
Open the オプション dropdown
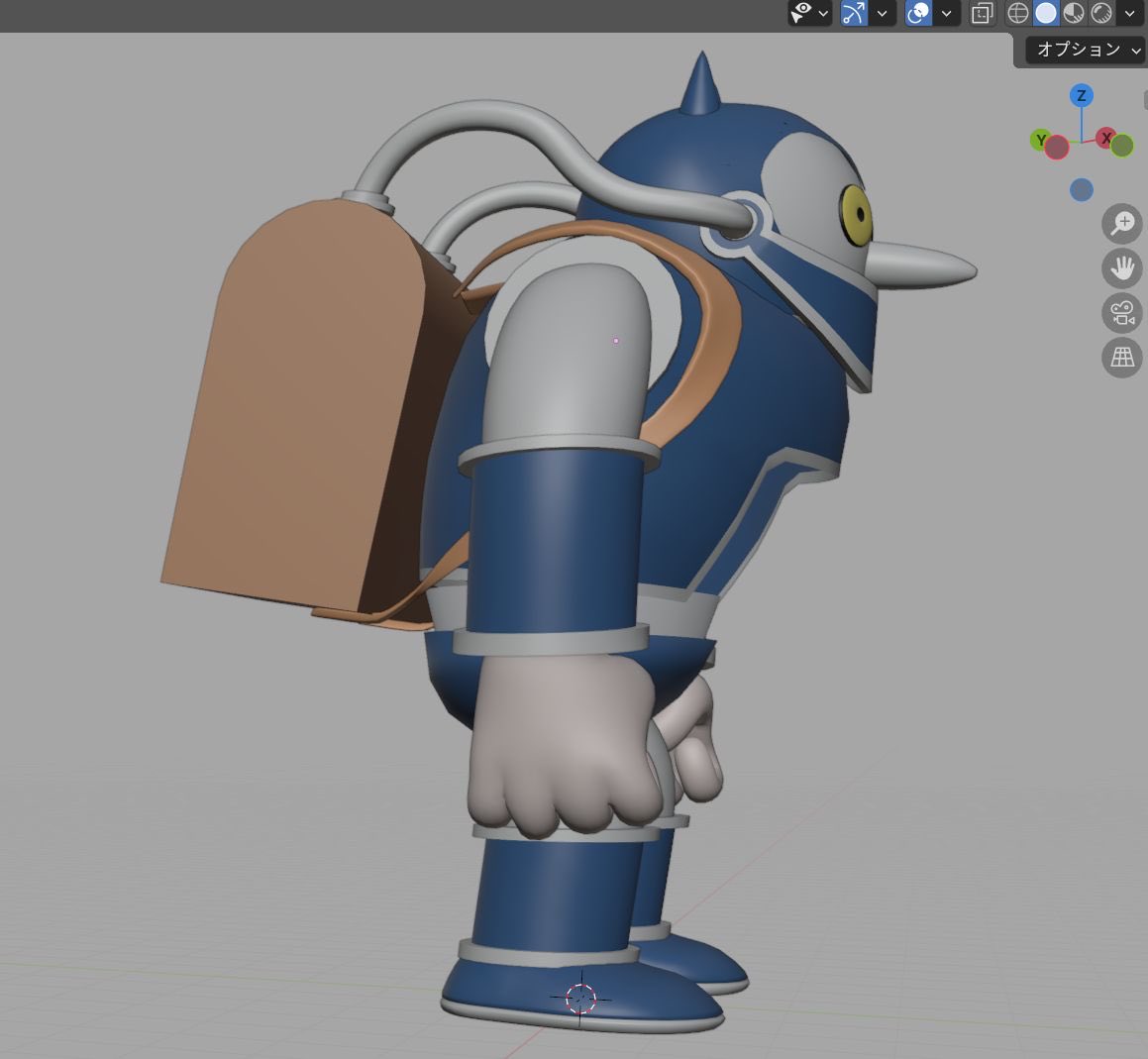click(1085, 50)
